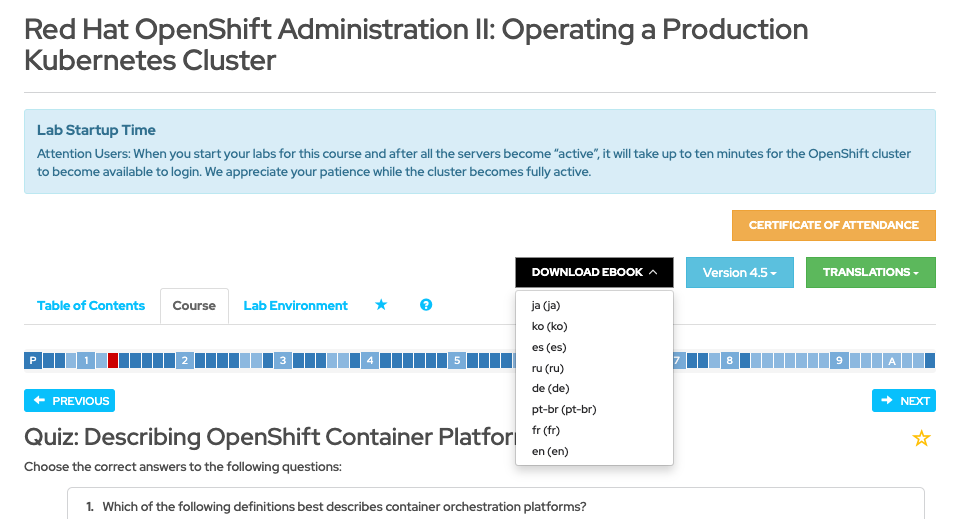
Task: Select the P preface marker in the progress bar
Action: click(x=33, y=360)
